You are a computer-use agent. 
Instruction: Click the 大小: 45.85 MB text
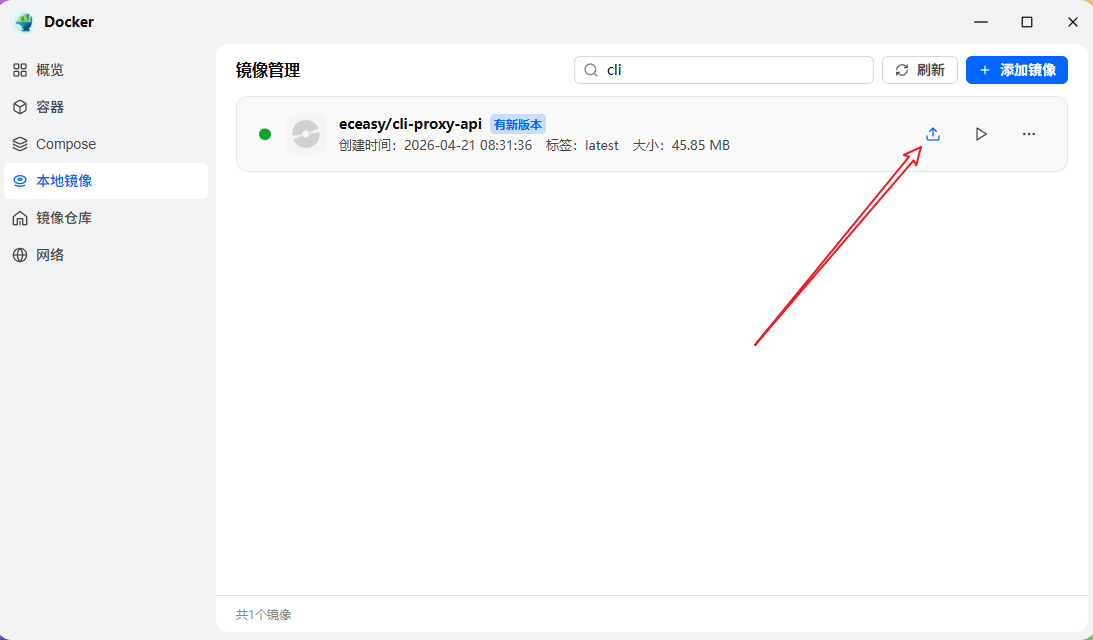click(681, 145)
